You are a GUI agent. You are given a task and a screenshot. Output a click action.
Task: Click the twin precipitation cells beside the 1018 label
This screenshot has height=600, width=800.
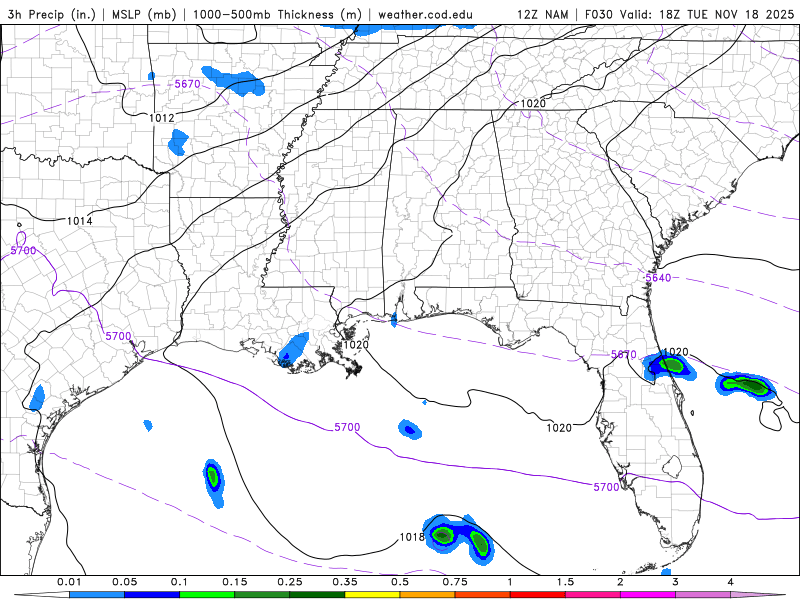point(459,540)
